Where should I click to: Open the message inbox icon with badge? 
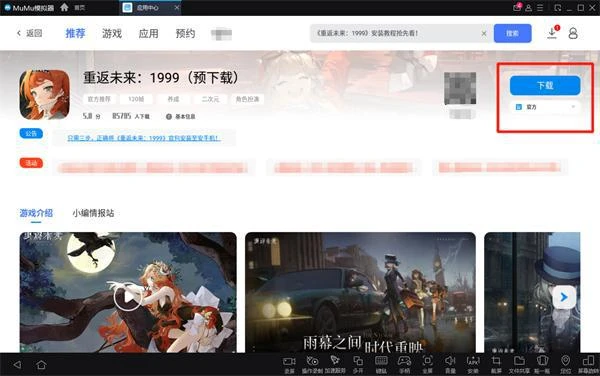coord(517,7)
